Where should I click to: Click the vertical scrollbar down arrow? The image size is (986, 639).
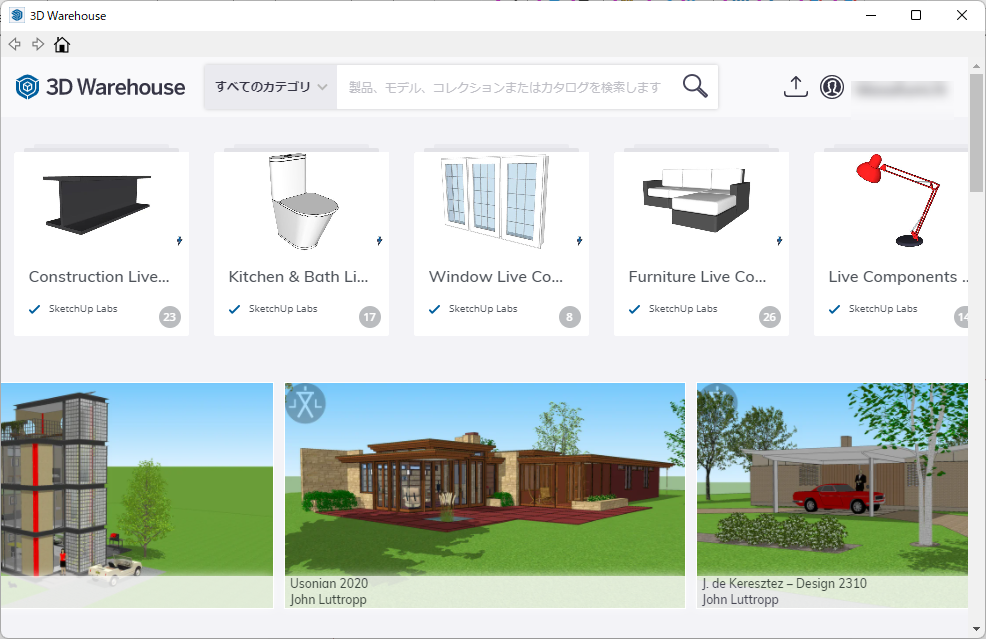(976, 629)
